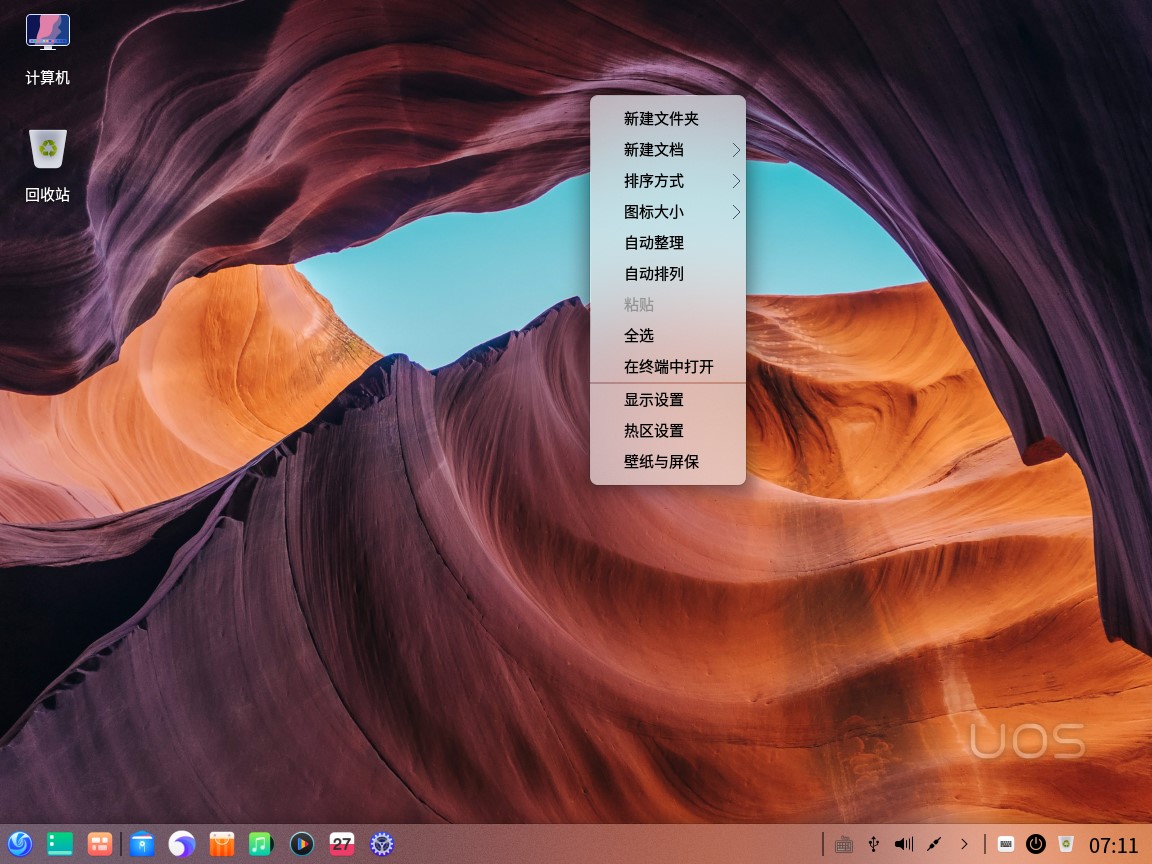
Task: Launch the blue file manager dock icon
Action: point(142,843)
